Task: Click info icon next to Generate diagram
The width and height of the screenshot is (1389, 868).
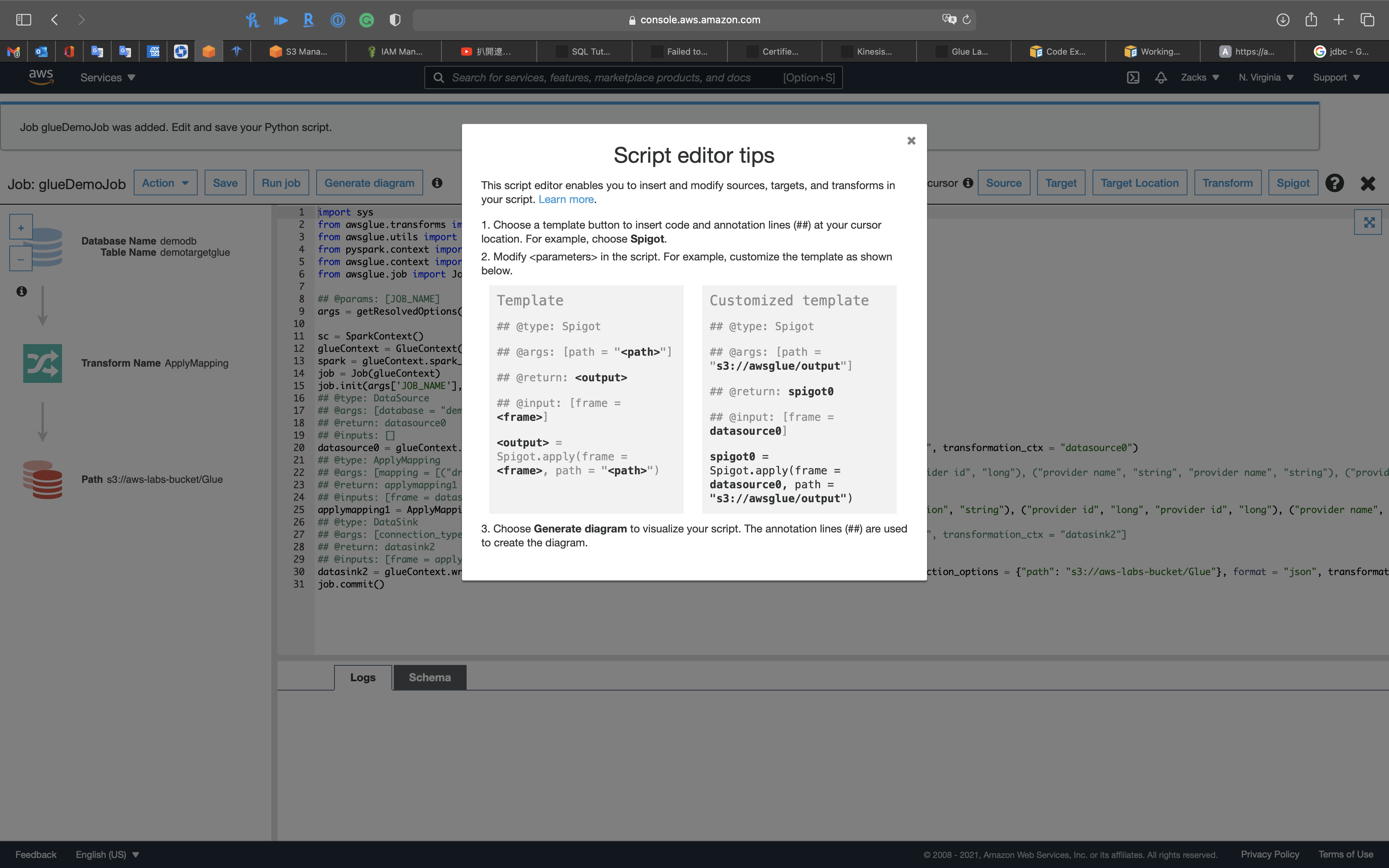Action: coord(437,183)
